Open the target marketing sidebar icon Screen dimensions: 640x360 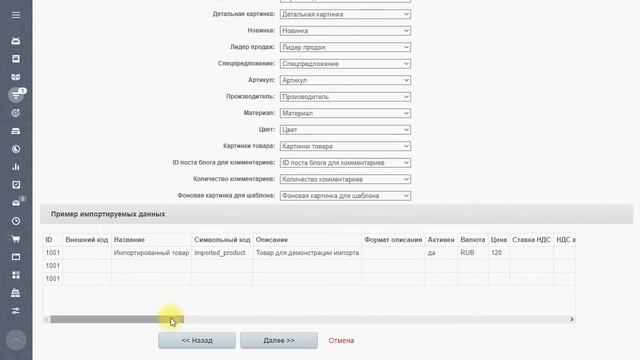(x=16, y=113)
